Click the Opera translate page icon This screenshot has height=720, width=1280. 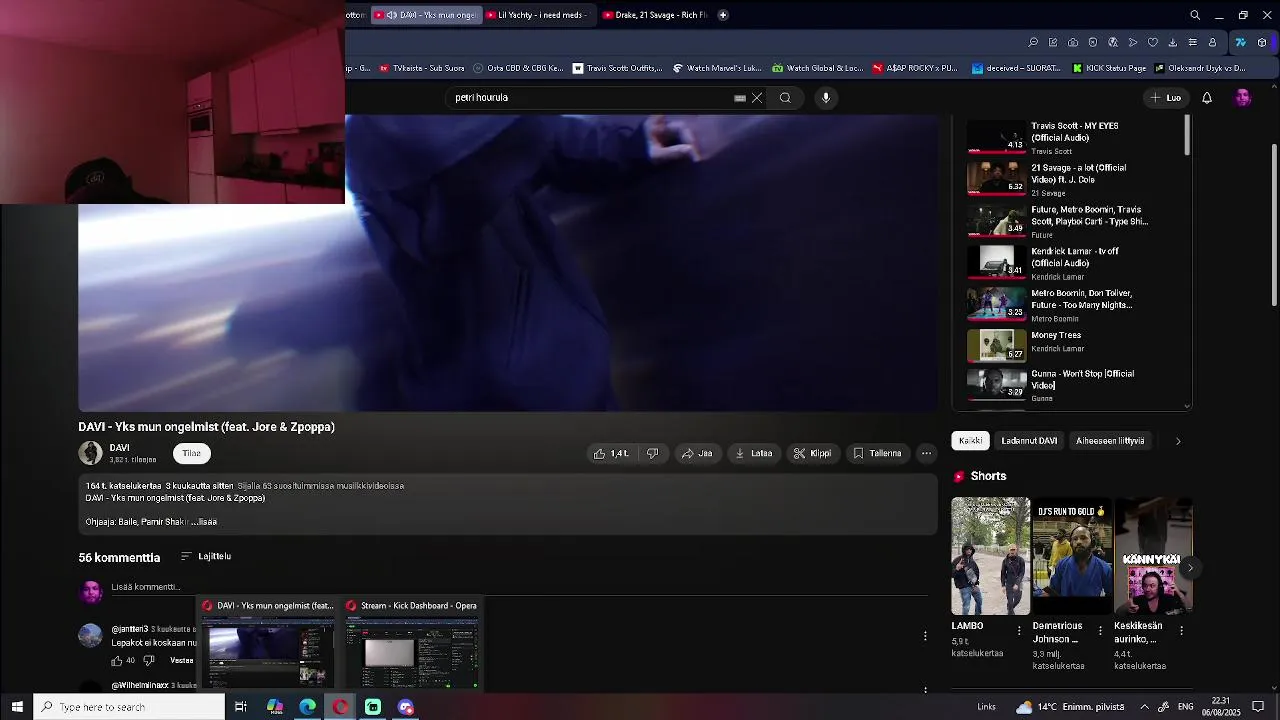pos(1113,42)
